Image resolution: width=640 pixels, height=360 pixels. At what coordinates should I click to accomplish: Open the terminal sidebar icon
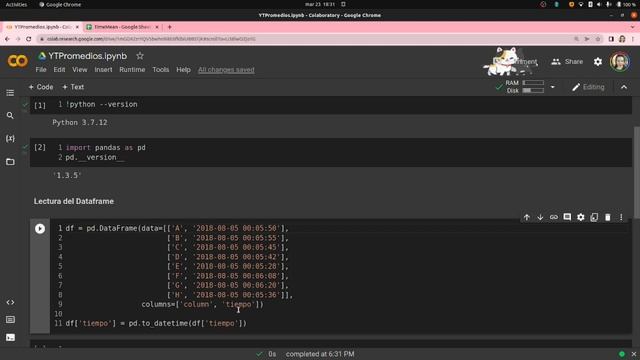click(10, 337)
